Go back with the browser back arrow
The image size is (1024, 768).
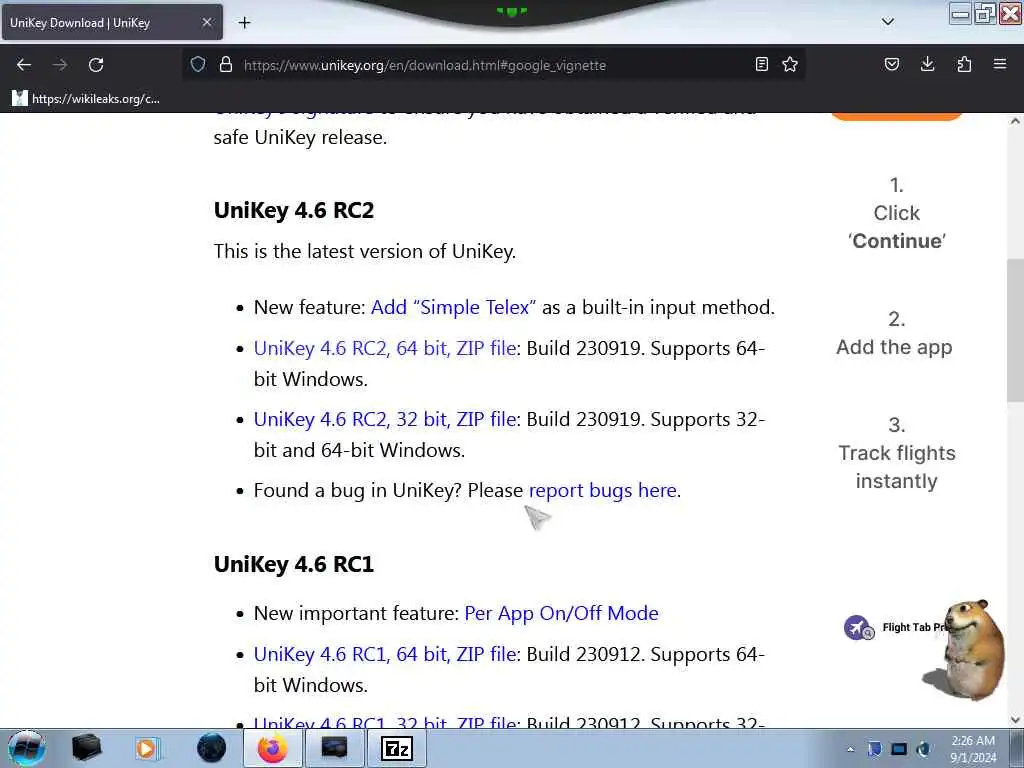pos(24,65)
